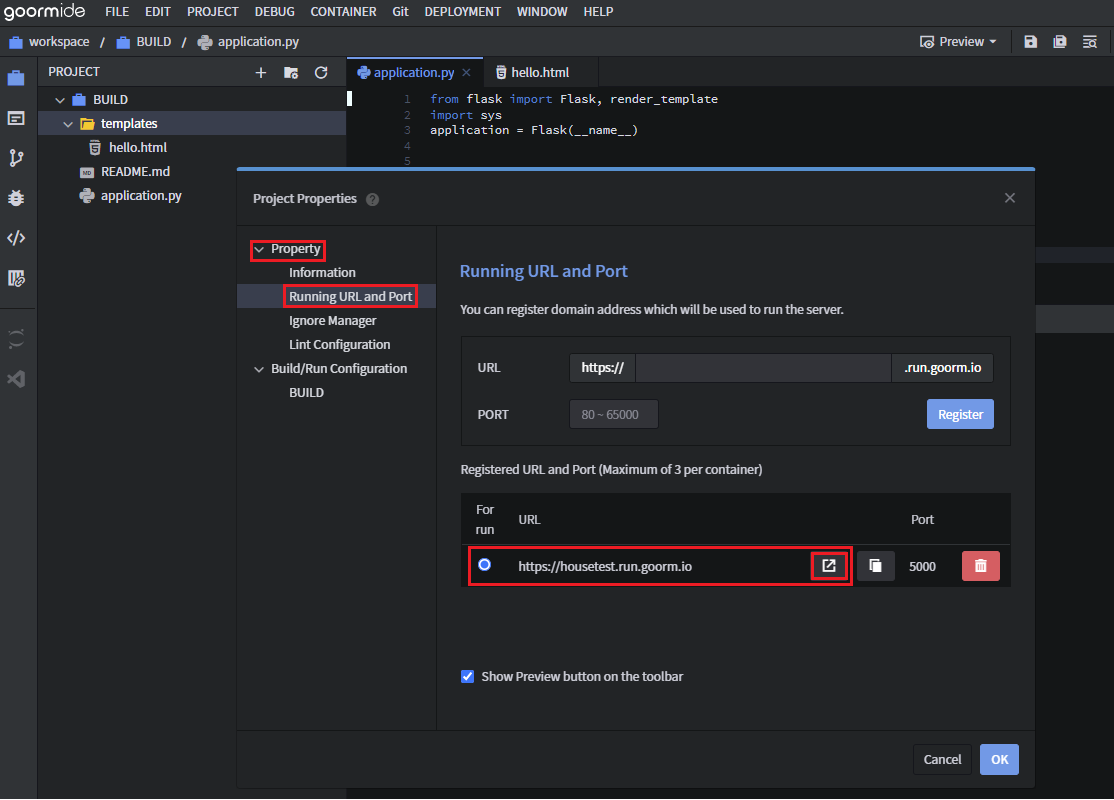The width and height of the screenshot is (1114, 800).
Task: Select Lint Configuration item
Action: (340, 345)
